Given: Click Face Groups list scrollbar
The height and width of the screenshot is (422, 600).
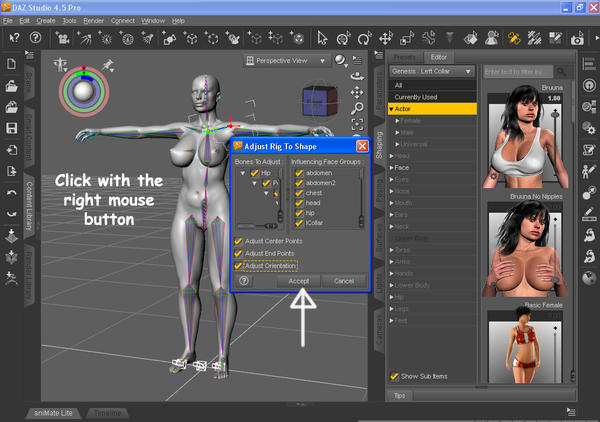Looking at the screenshot, I should (361, 198).
